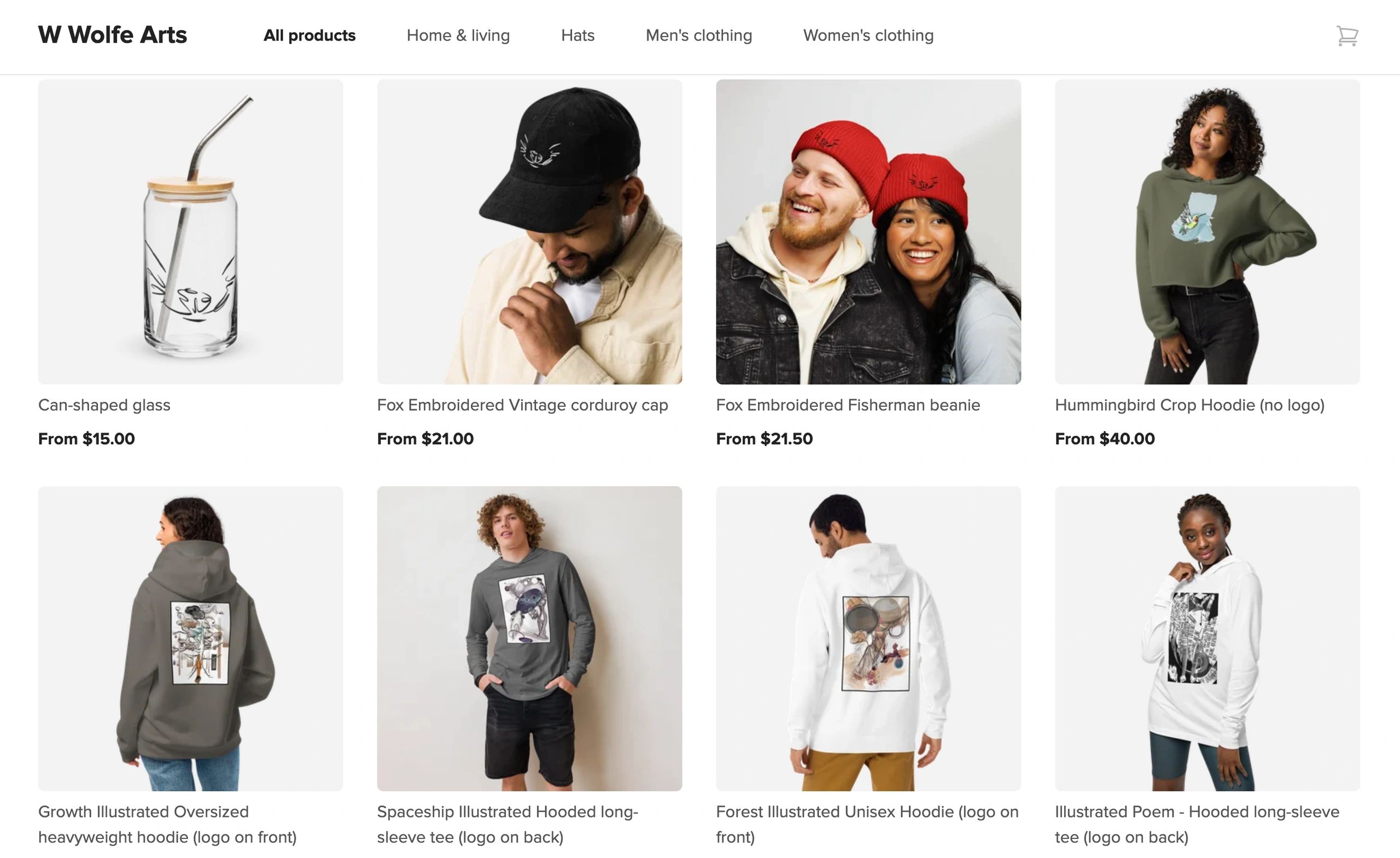
Task: Switch to Women's clothing category
Action: [867, 36]
